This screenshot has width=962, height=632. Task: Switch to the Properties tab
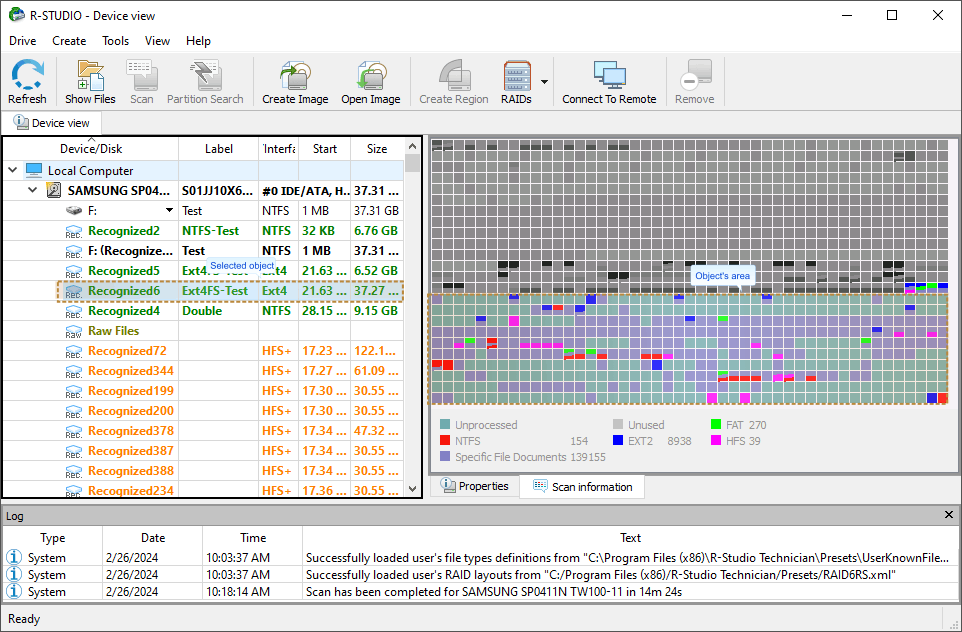pos(475,486)
